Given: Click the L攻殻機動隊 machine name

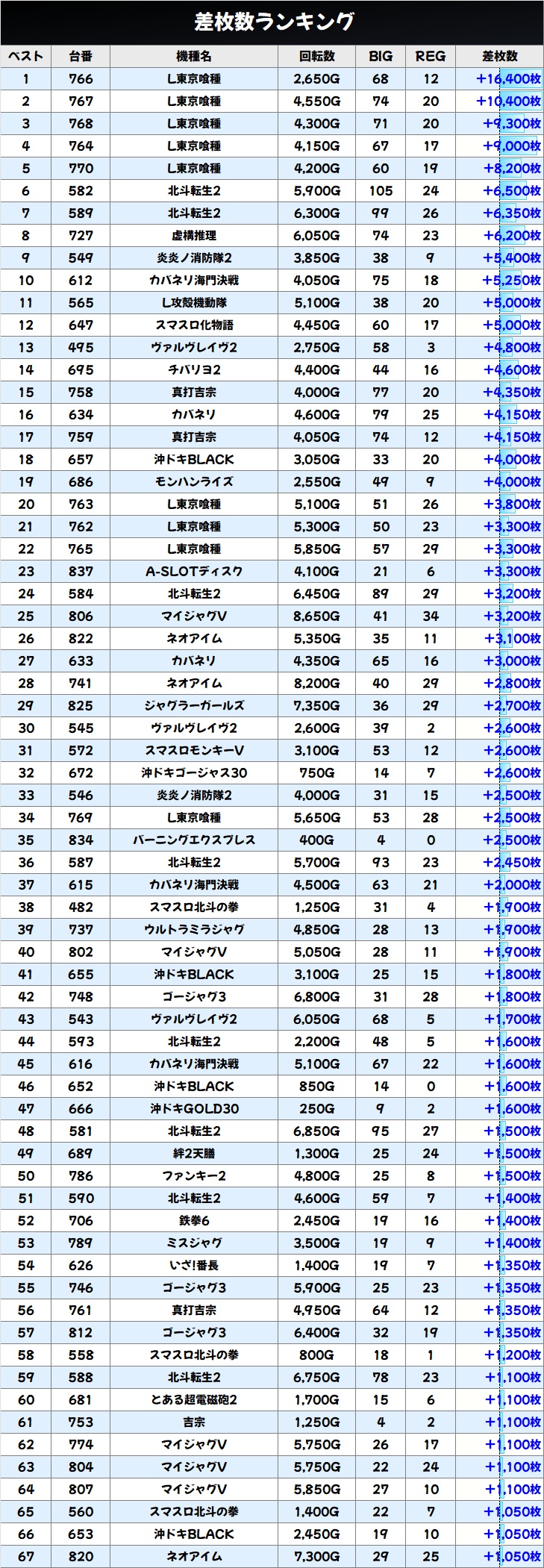Looking at the screenshot, I should 194,303.
